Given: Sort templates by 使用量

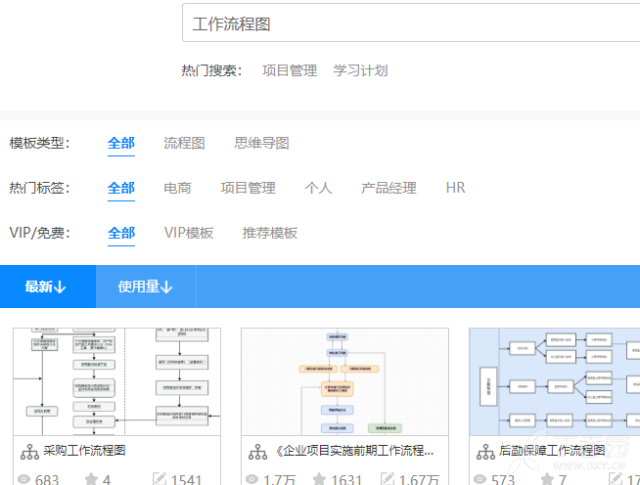Looking at the screenshot, I should (146, 287).
